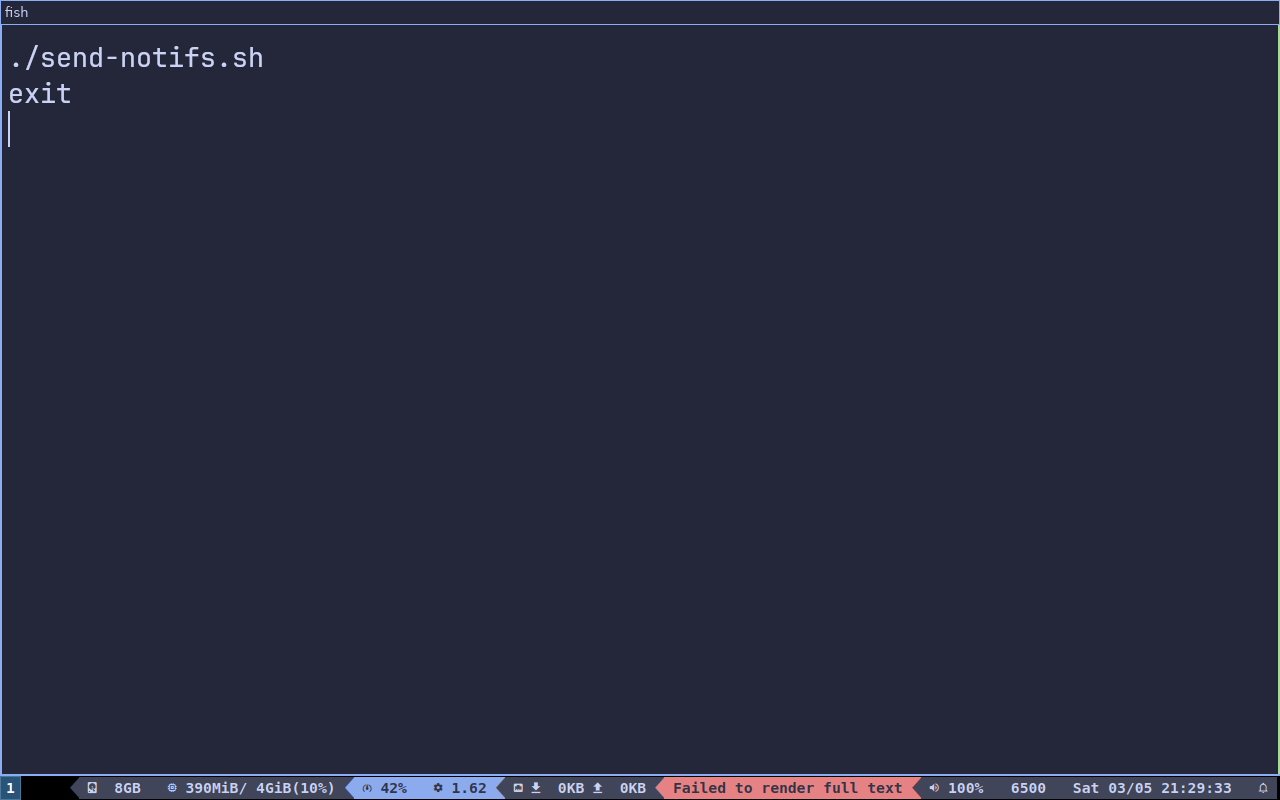This screenshot has height=800, width=1280.
Task: Click the memory icon before 390MiB
Action: pos(172,788)
